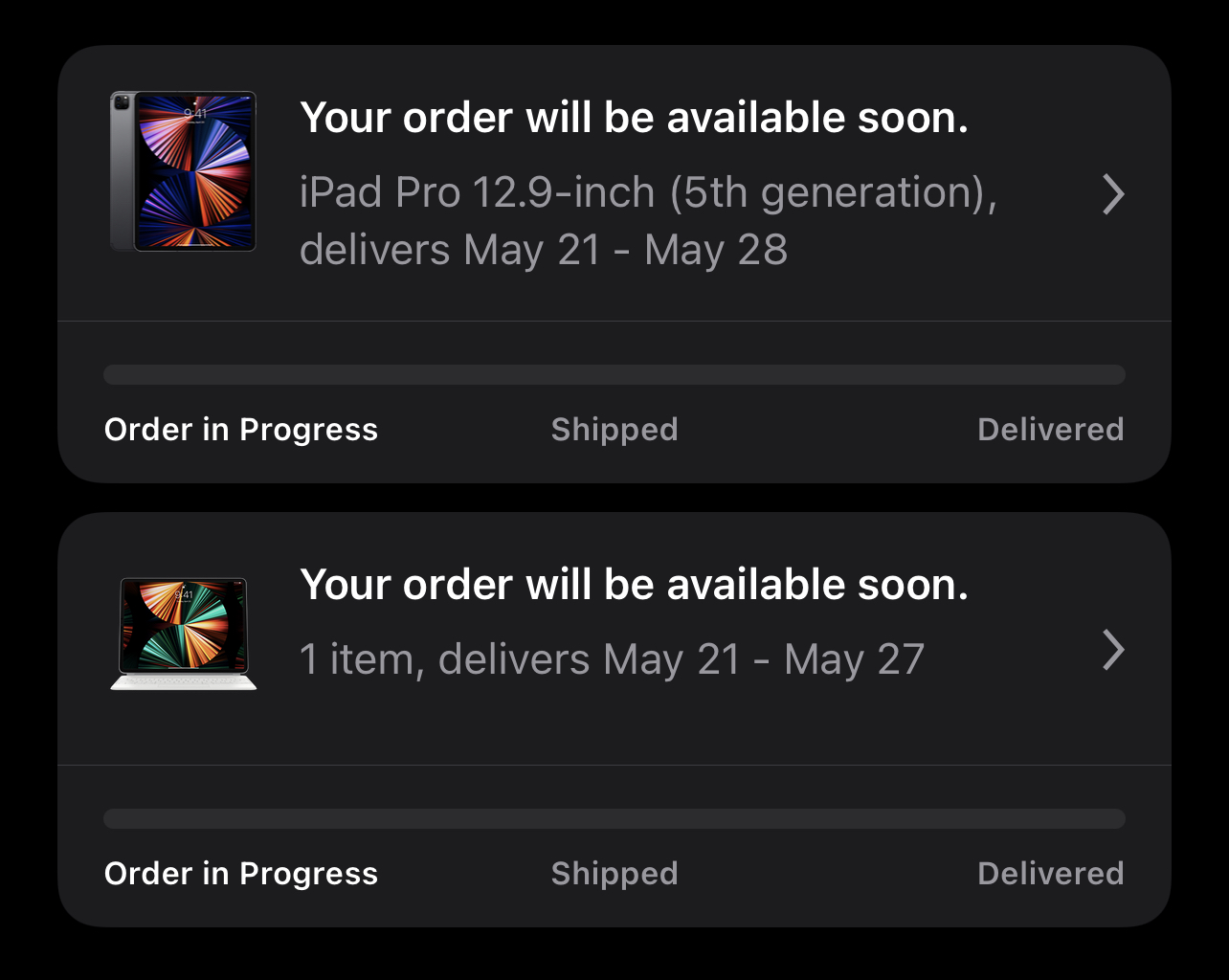1229x980 pixels.
Task: Tap the Magic Keyboard product image
Action: pyautogui.click(x=184, y=632)
